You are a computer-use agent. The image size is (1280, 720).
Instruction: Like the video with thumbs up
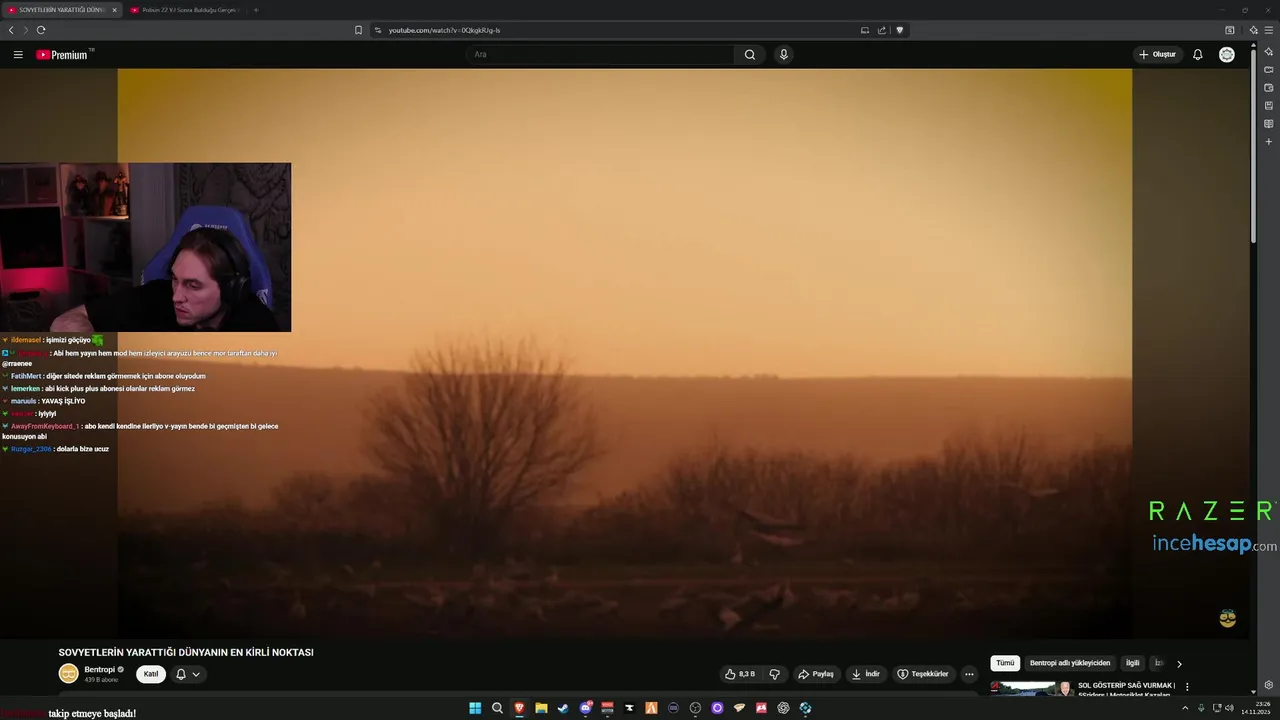point(740,674)
